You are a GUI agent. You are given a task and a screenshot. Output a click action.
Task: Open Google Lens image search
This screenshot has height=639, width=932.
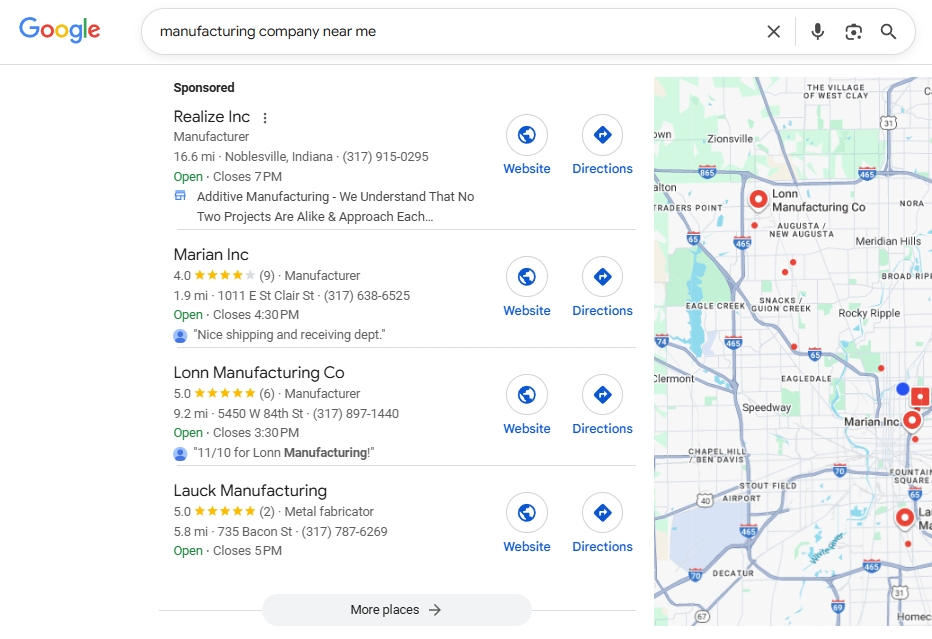click(853, 32)
